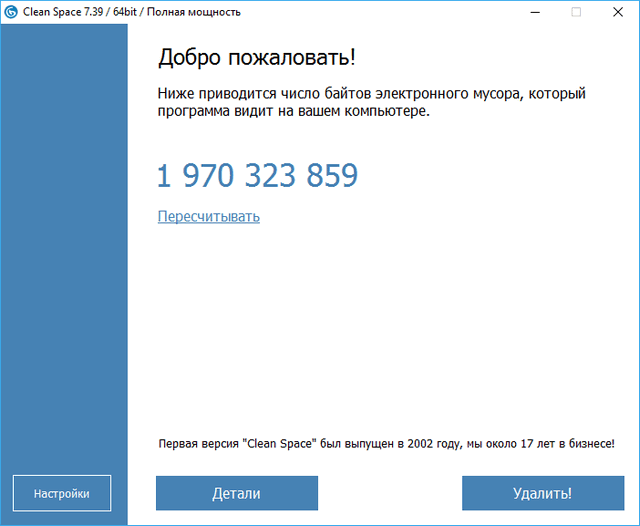This screenshot has width=640, height=526.
Task: Click the Добро пожаловать! heading
Action: [256, 57]
